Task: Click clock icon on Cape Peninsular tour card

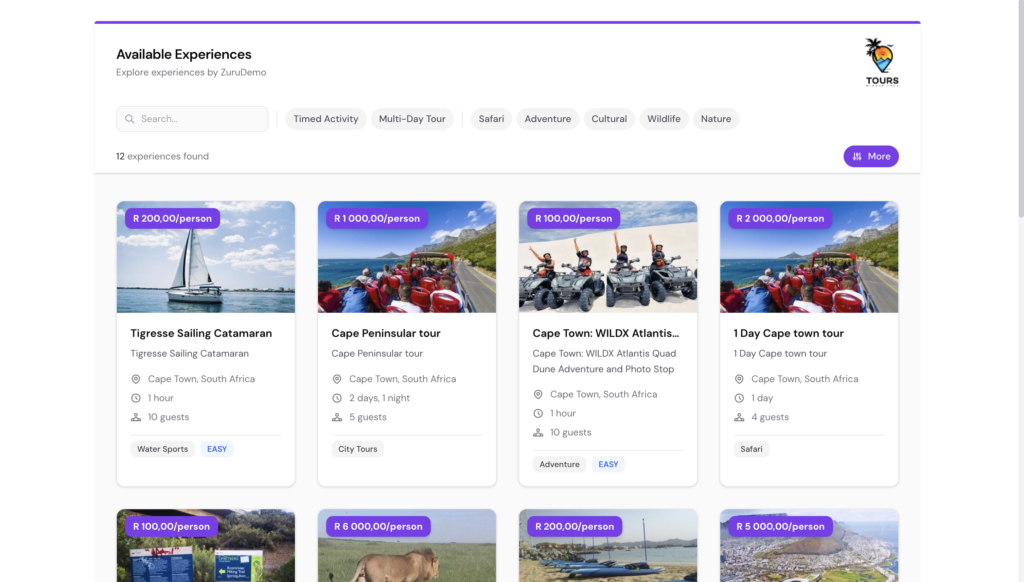Action: pos(337,398)
